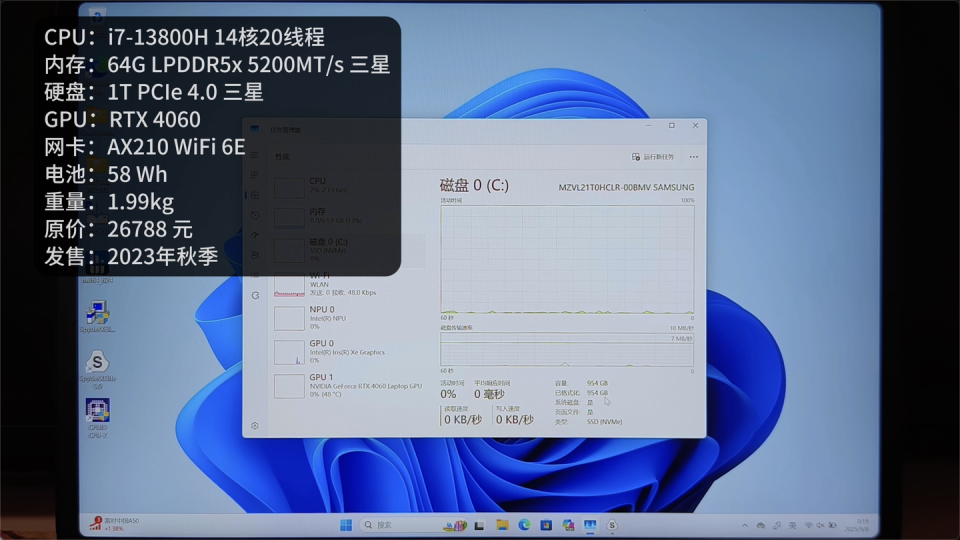This screenshot has height=540, width=960.
Task: Click the disk transfer rate graph
Action: [567, 350]
